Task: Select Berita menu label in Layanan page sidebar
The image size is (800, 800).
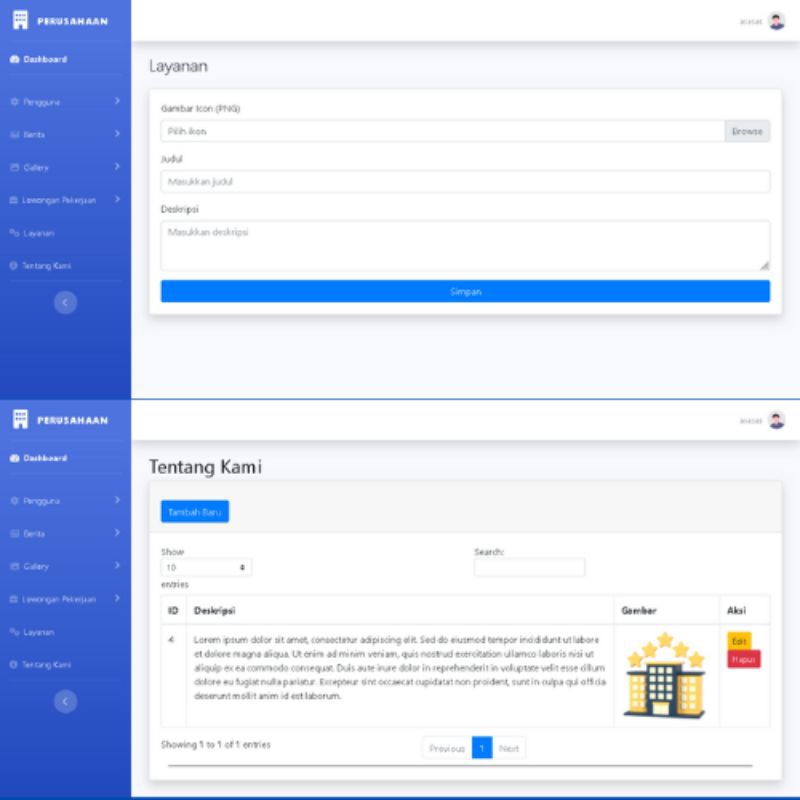Action: [34, 135]
